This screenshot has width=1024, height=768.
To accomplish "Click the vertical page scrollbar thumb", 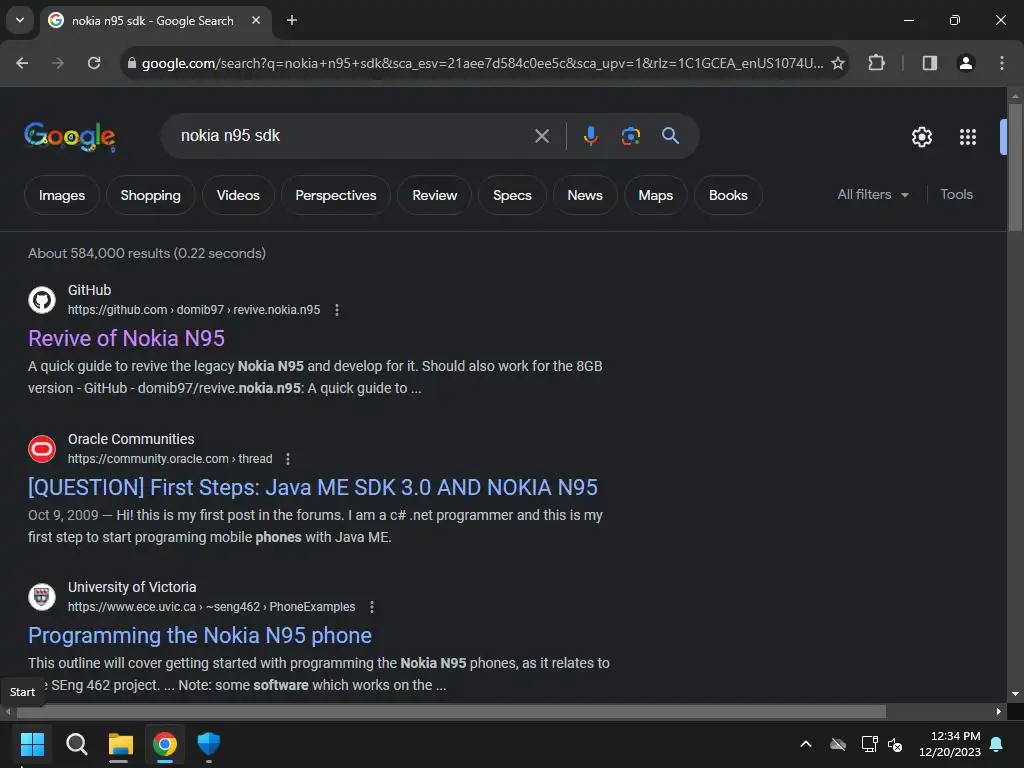I will pyautogui.click(x=1015, y=167).
